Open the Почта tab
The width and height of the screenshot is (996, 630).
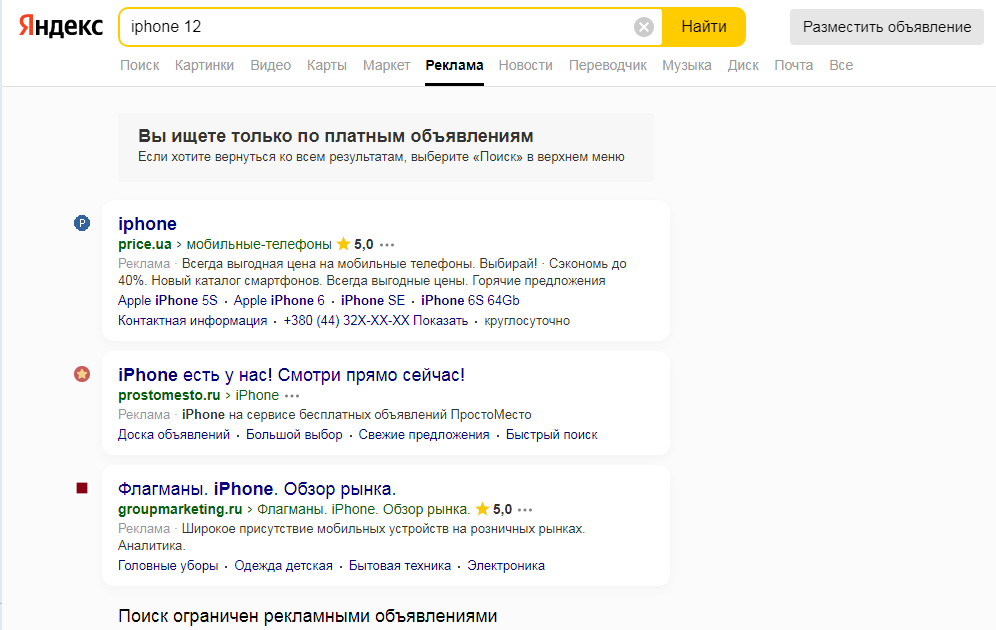tap(793, 65)
